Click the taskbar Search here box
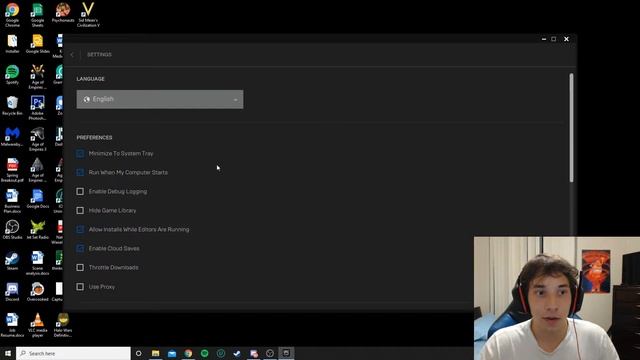 [73, 353]
